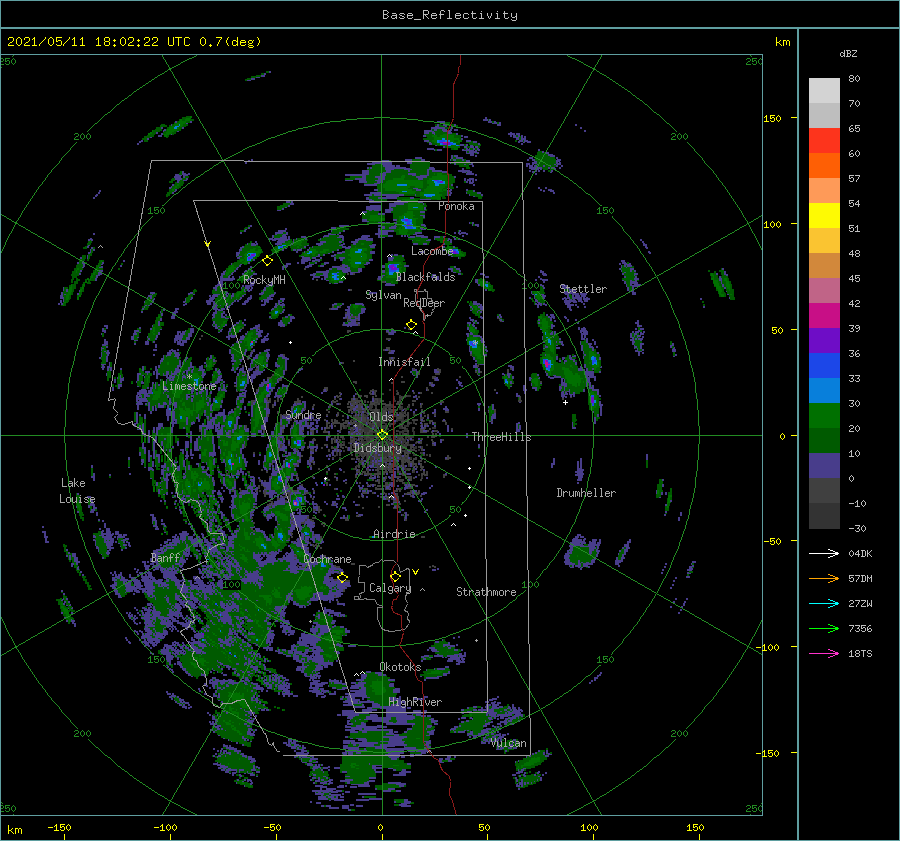Click the yellow V marker right of Calgary diamond

click(416, 572)
